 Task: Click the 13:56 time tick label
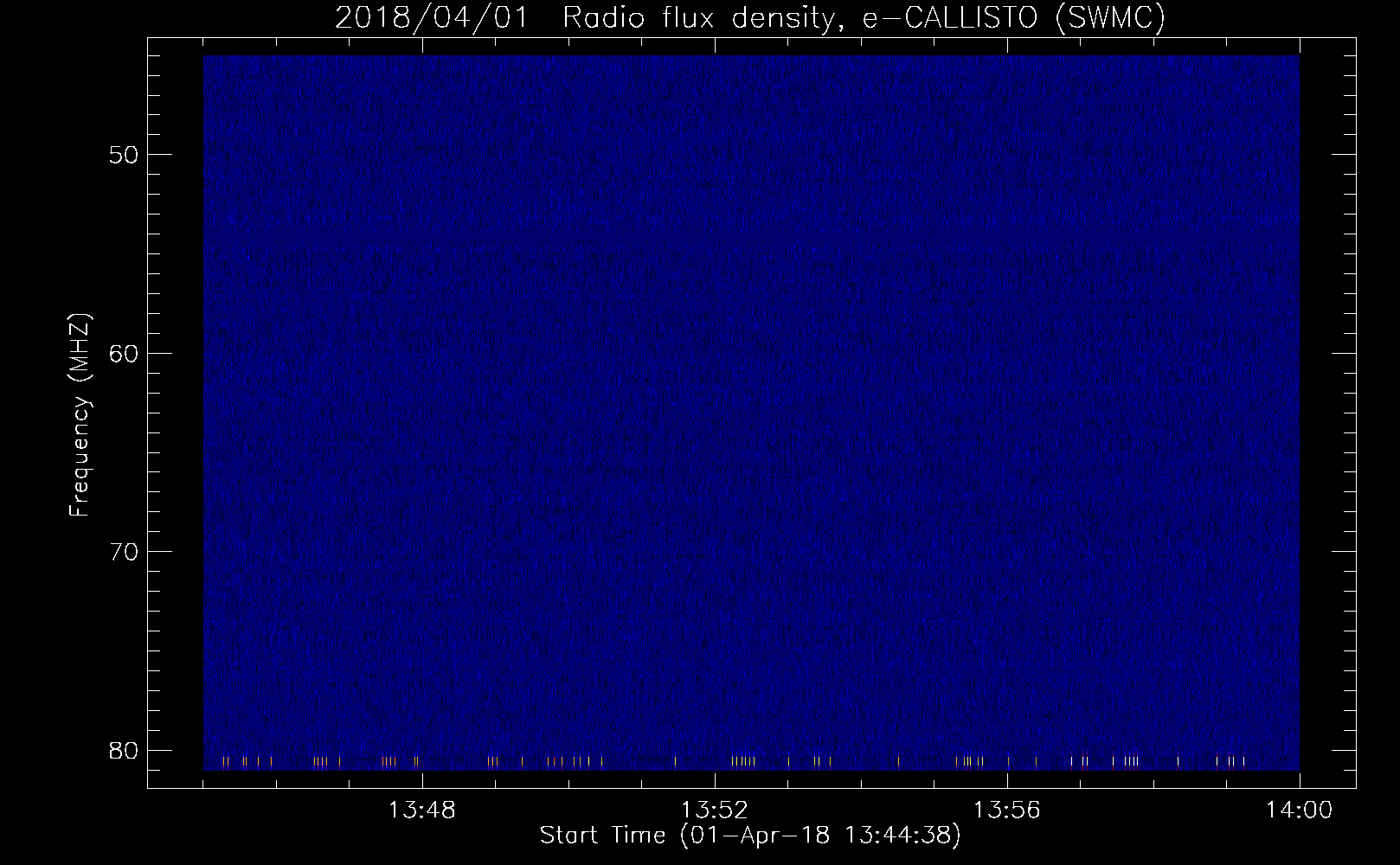(x=1007, y=811)
